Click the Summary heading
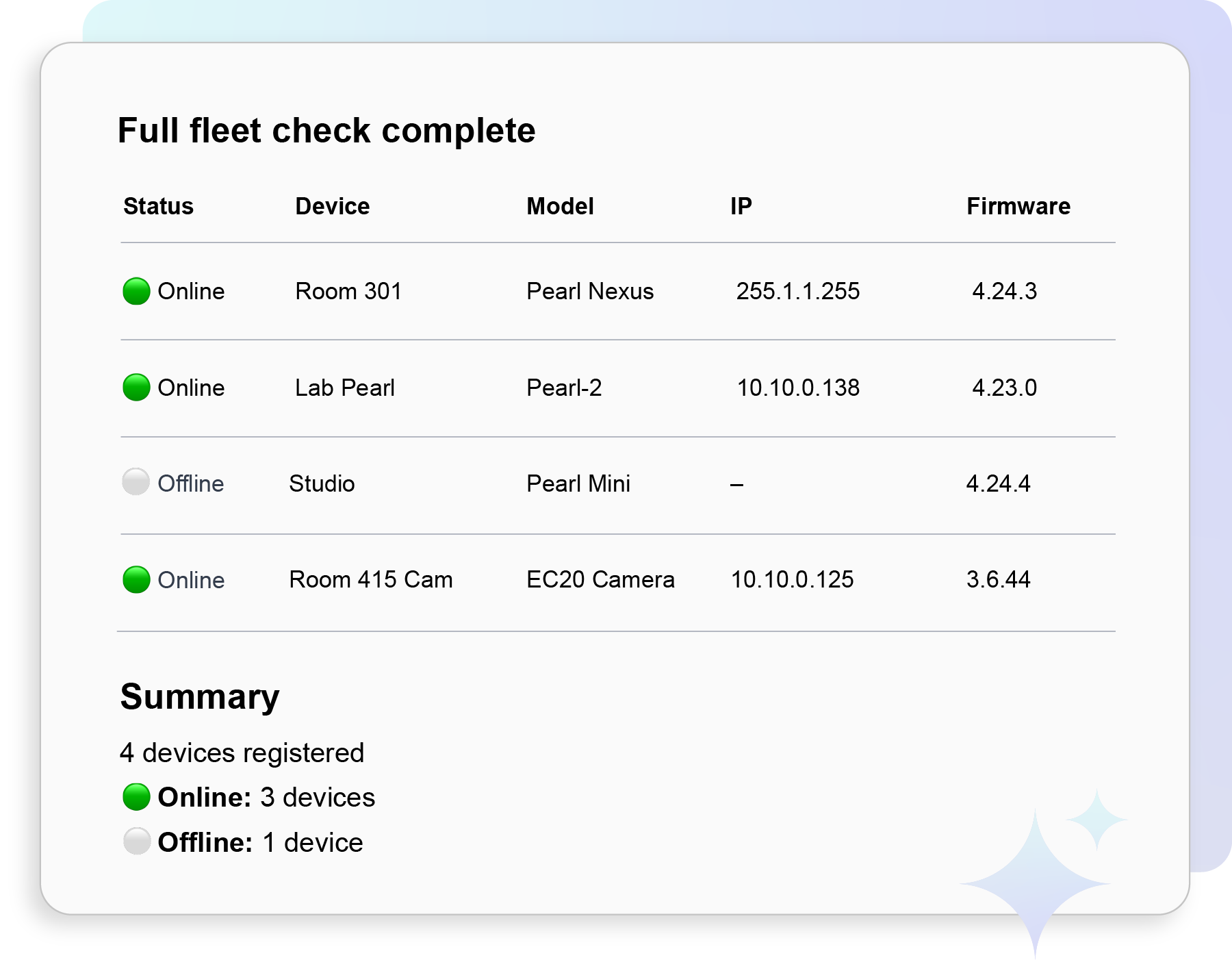The image size is (1232, 960). coord(200,697)
